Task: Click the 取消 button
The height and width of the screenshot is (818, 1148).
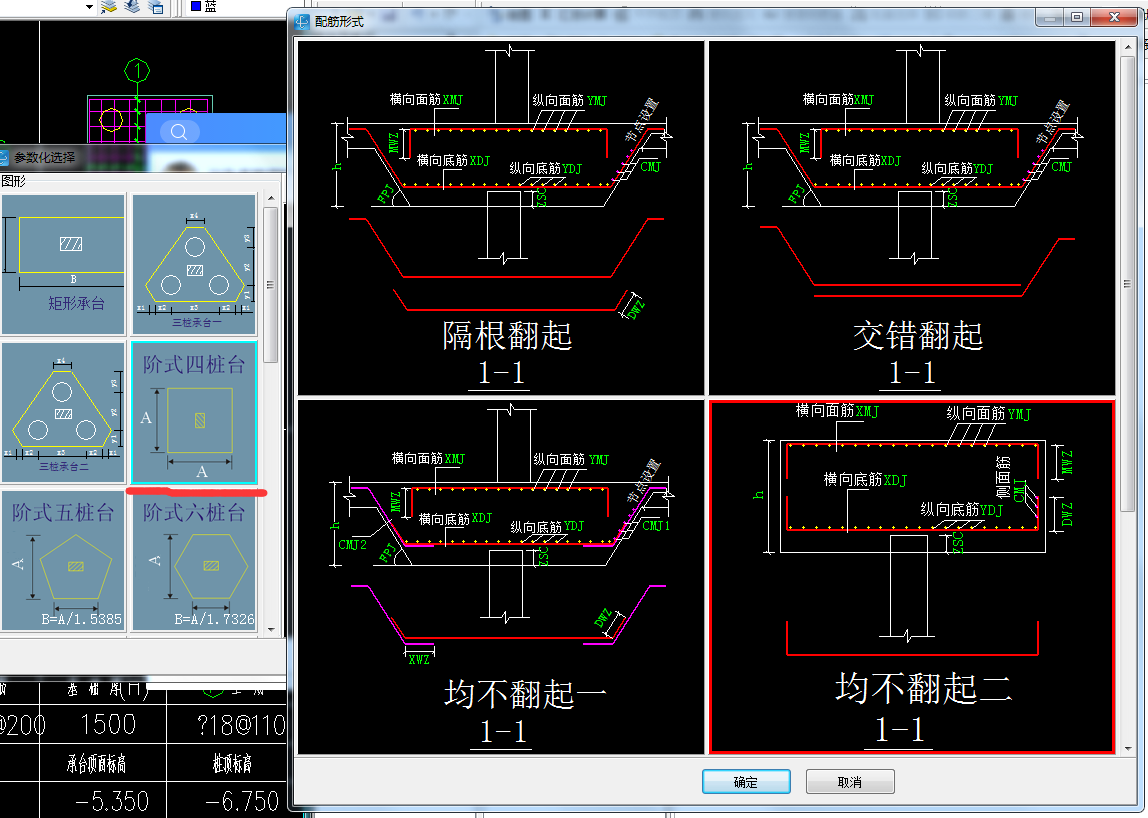Action: pyautogui.click(x=850, y=781)
